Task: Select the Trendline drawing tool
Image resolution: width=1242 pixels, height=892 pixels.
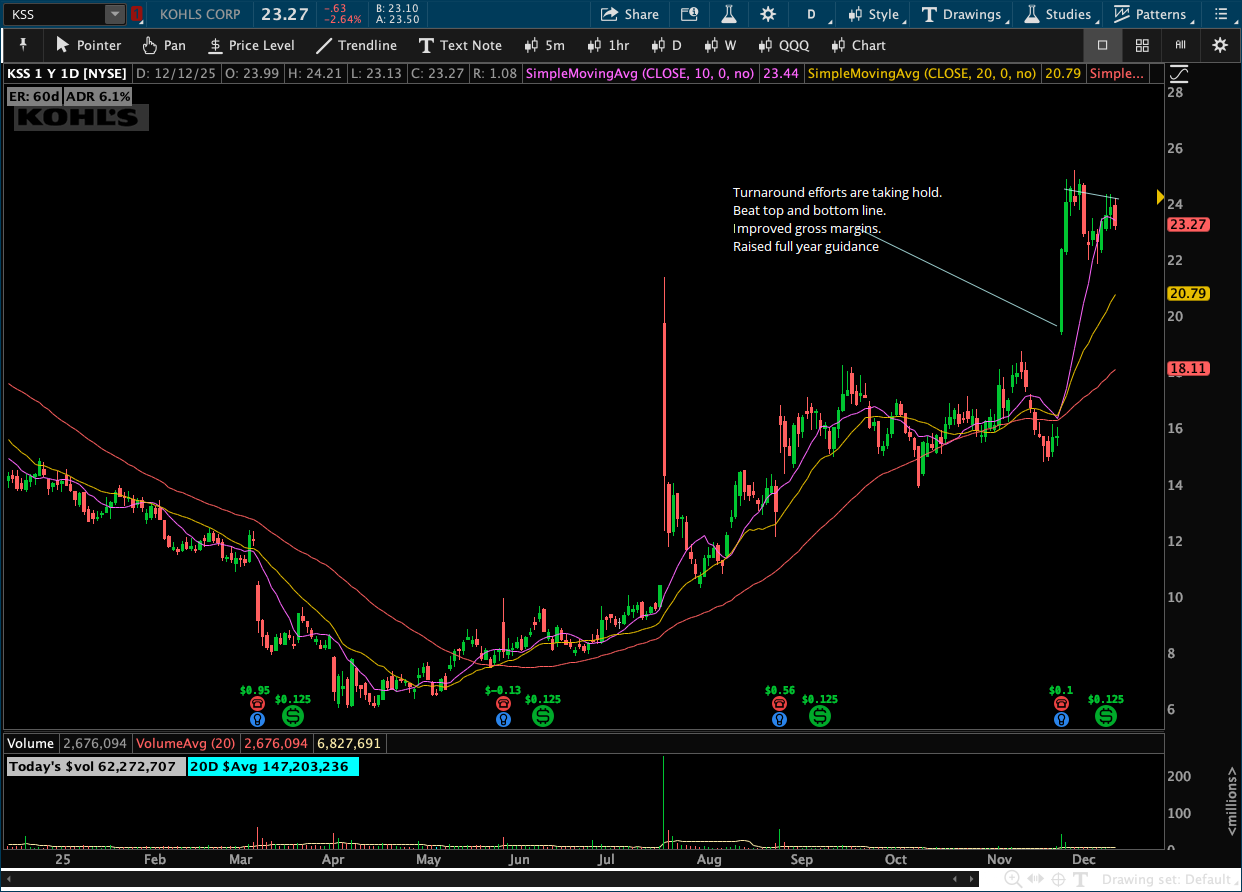Action: 356,45
